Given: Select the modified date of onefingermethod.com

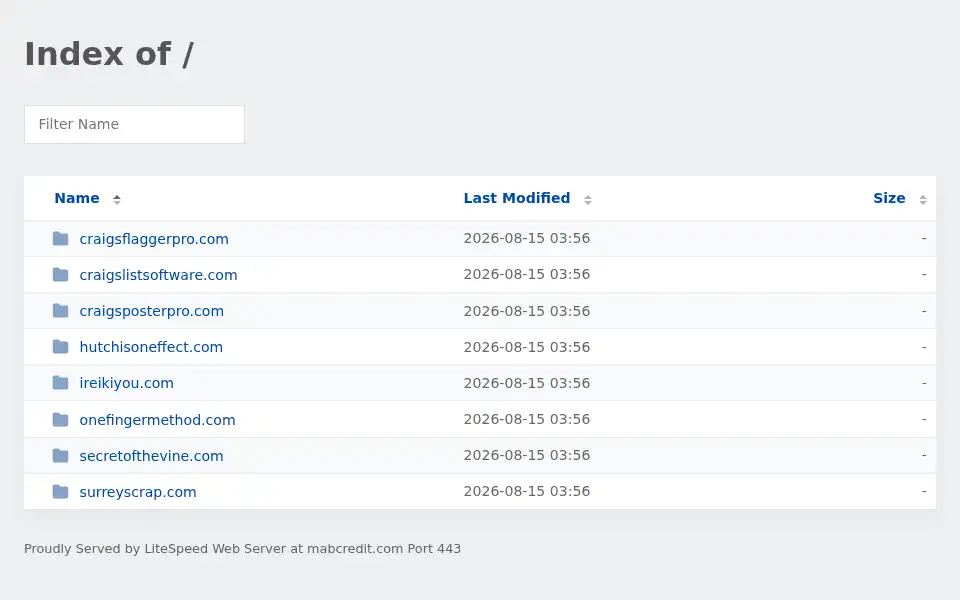Looking at the screenshot, I should 527,419.
